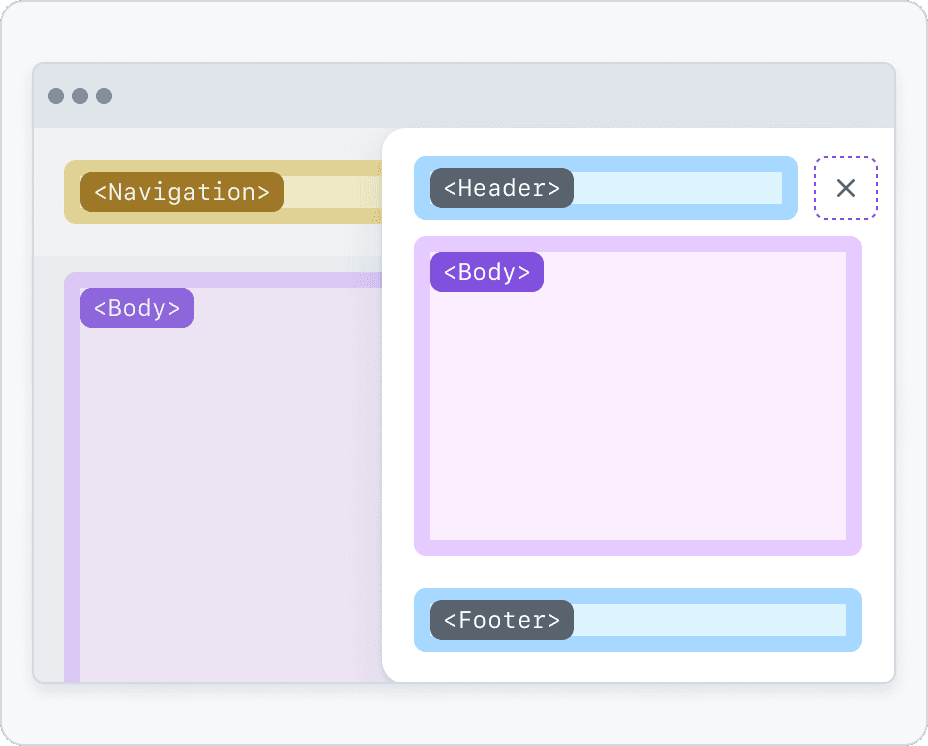The image size is (928, 746).
Task: Click the first gray window dot
Action: click(x=56, y=96)
